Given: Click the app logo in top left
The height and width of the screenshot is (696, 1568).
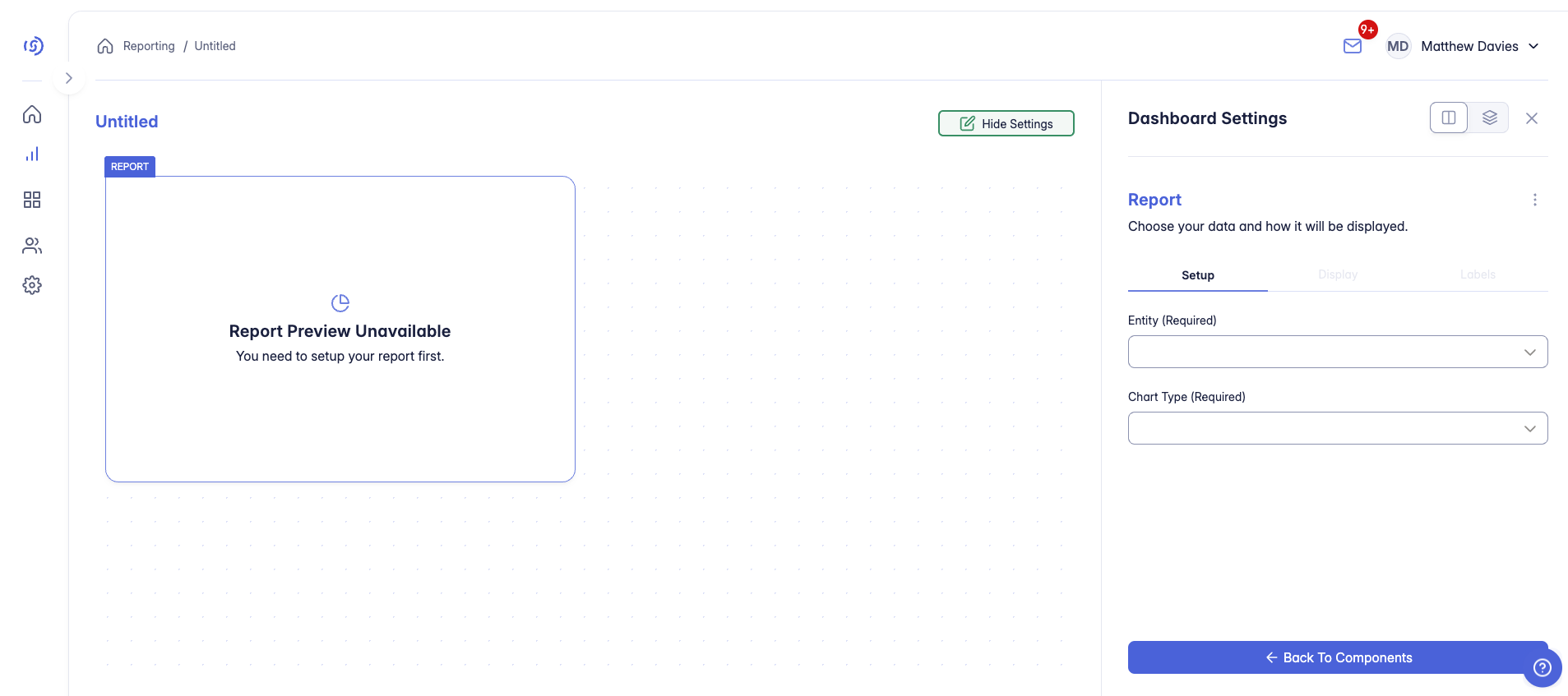Looking at the screenshot, I should pyautogui.click(x=33, y=45).
